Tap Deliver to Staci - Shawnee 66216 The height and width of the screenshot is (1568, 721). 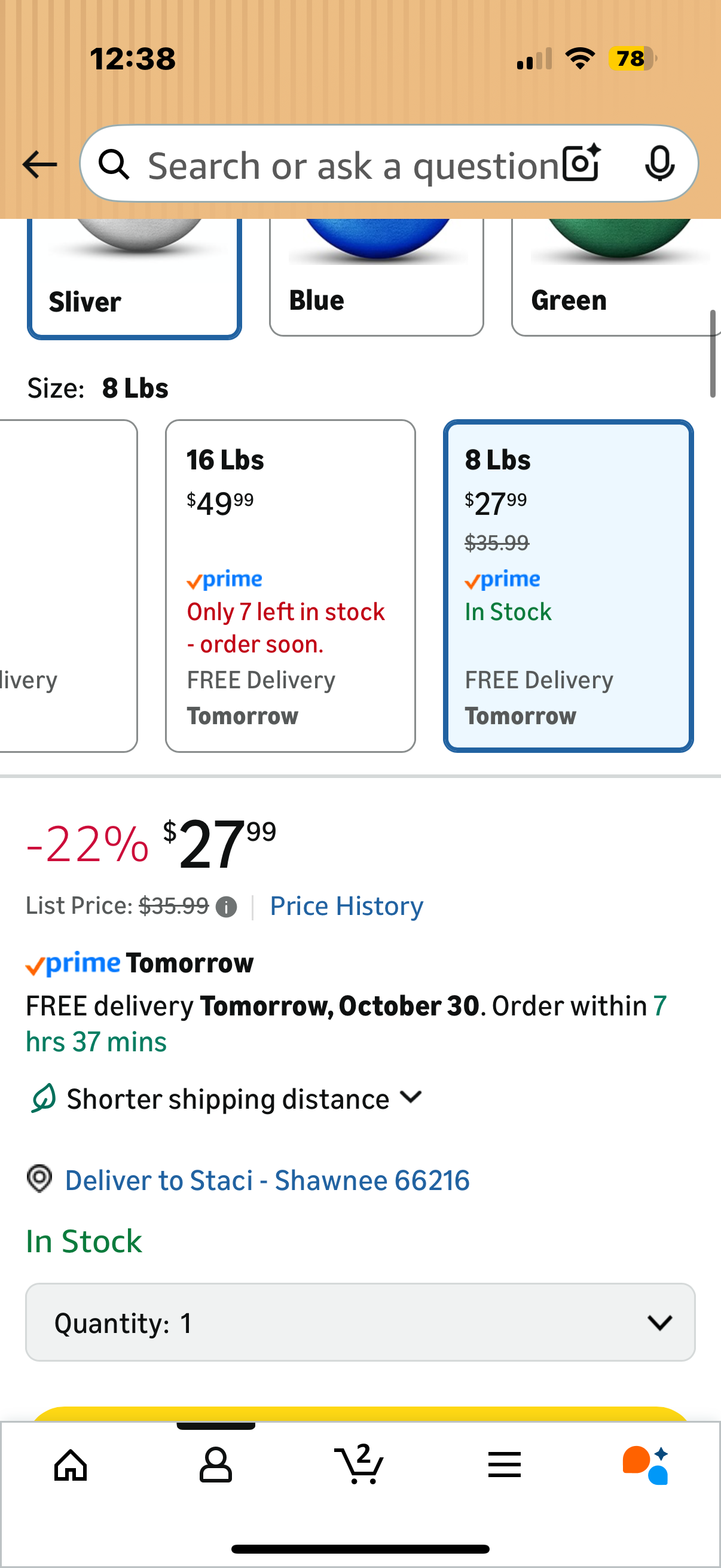pyautogui.click(x=267, y=1180)
